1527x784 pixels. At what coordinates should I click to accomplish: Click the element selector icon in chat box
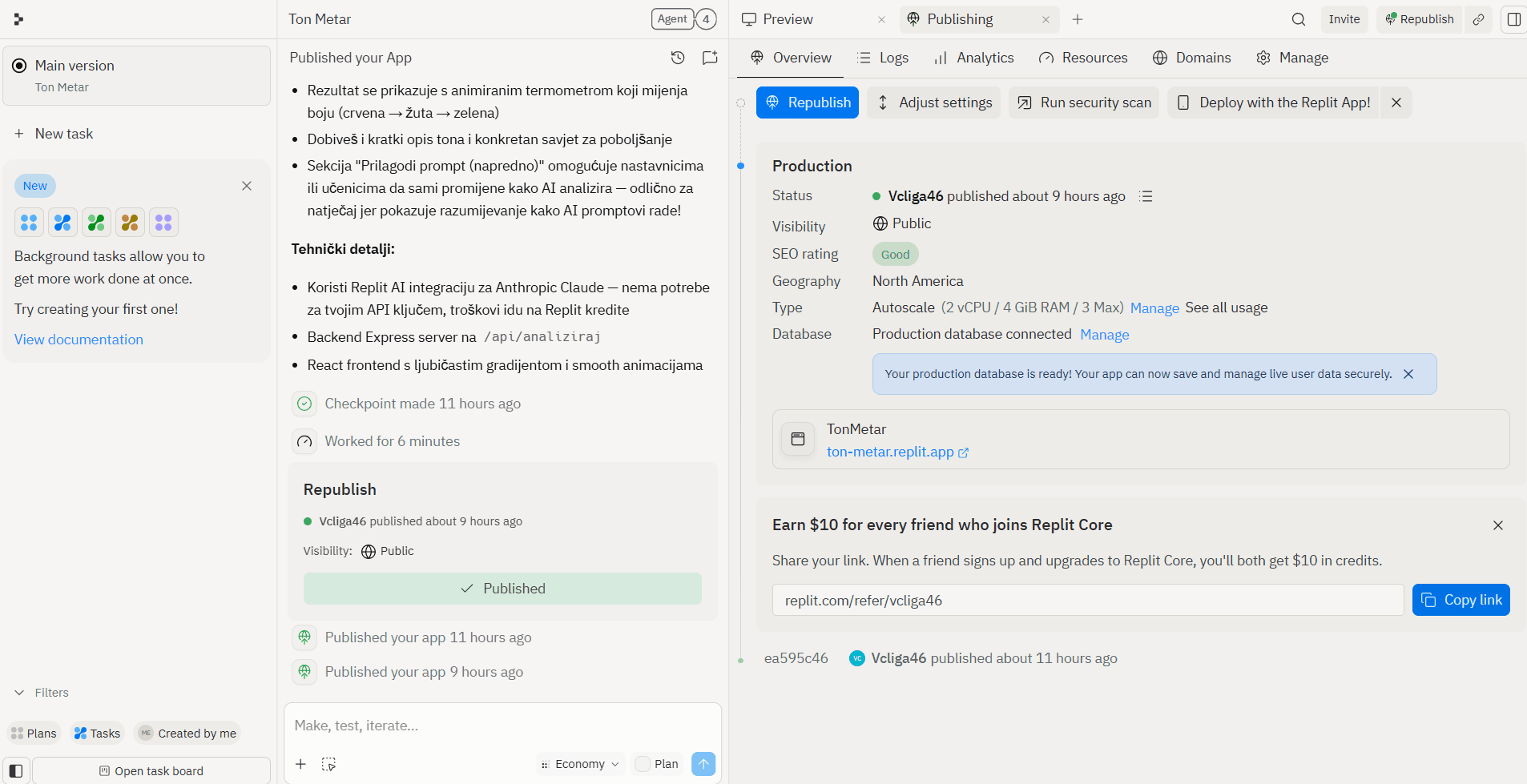point(328,764)
